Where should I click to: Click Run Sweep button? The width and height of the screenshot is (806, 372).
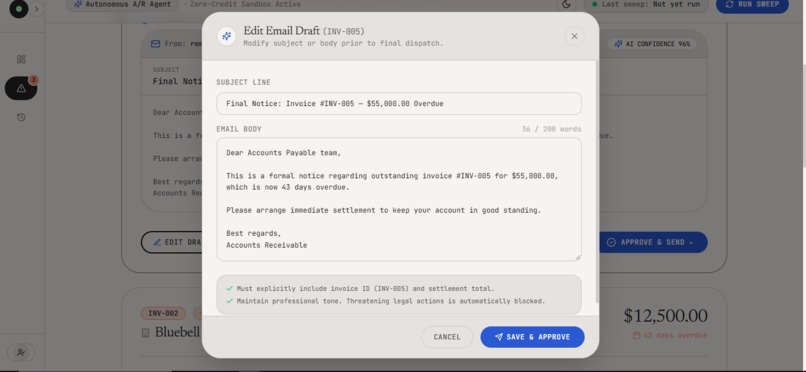(752, 5)
